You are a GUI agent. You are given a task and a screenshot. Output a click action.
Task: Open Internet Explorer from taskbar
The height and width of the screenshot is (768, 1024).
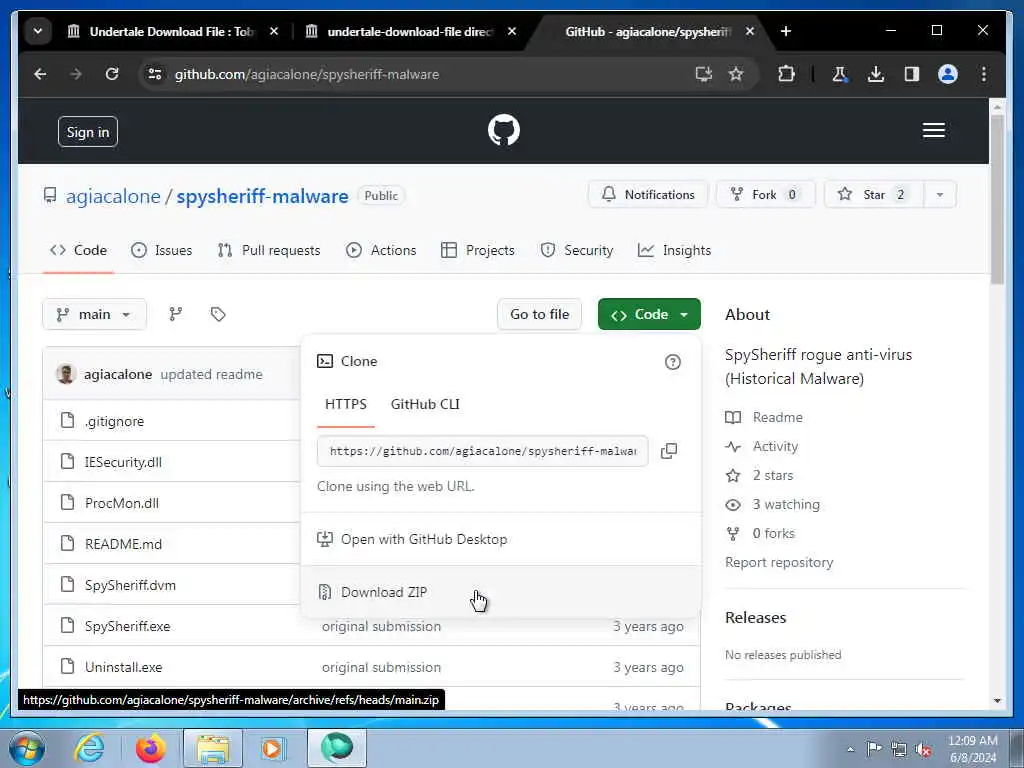(x=88, y=748)
